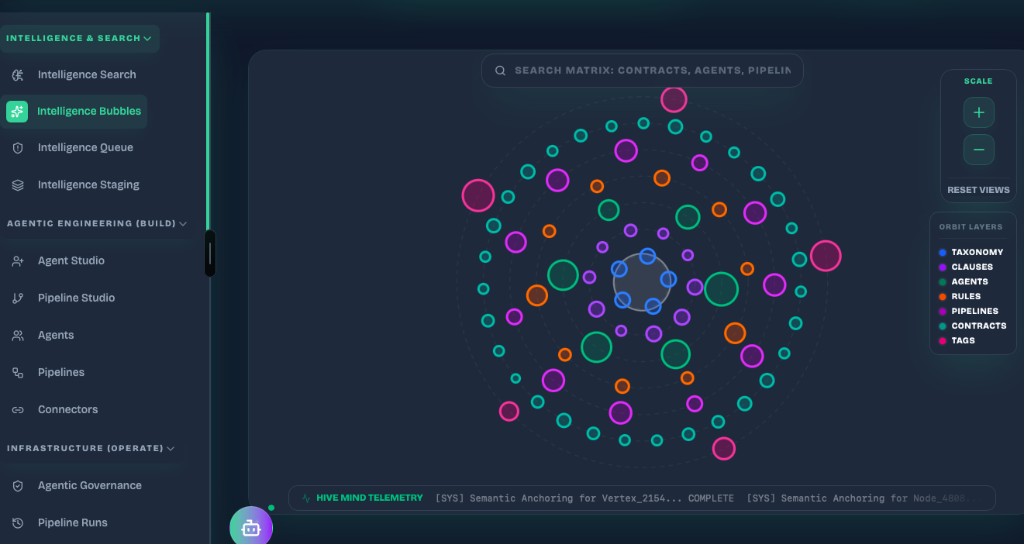Toggle the Tags orbit layer
Image resolution: width=1024 pixels, height=544 pixels.
tap(957, 341)
